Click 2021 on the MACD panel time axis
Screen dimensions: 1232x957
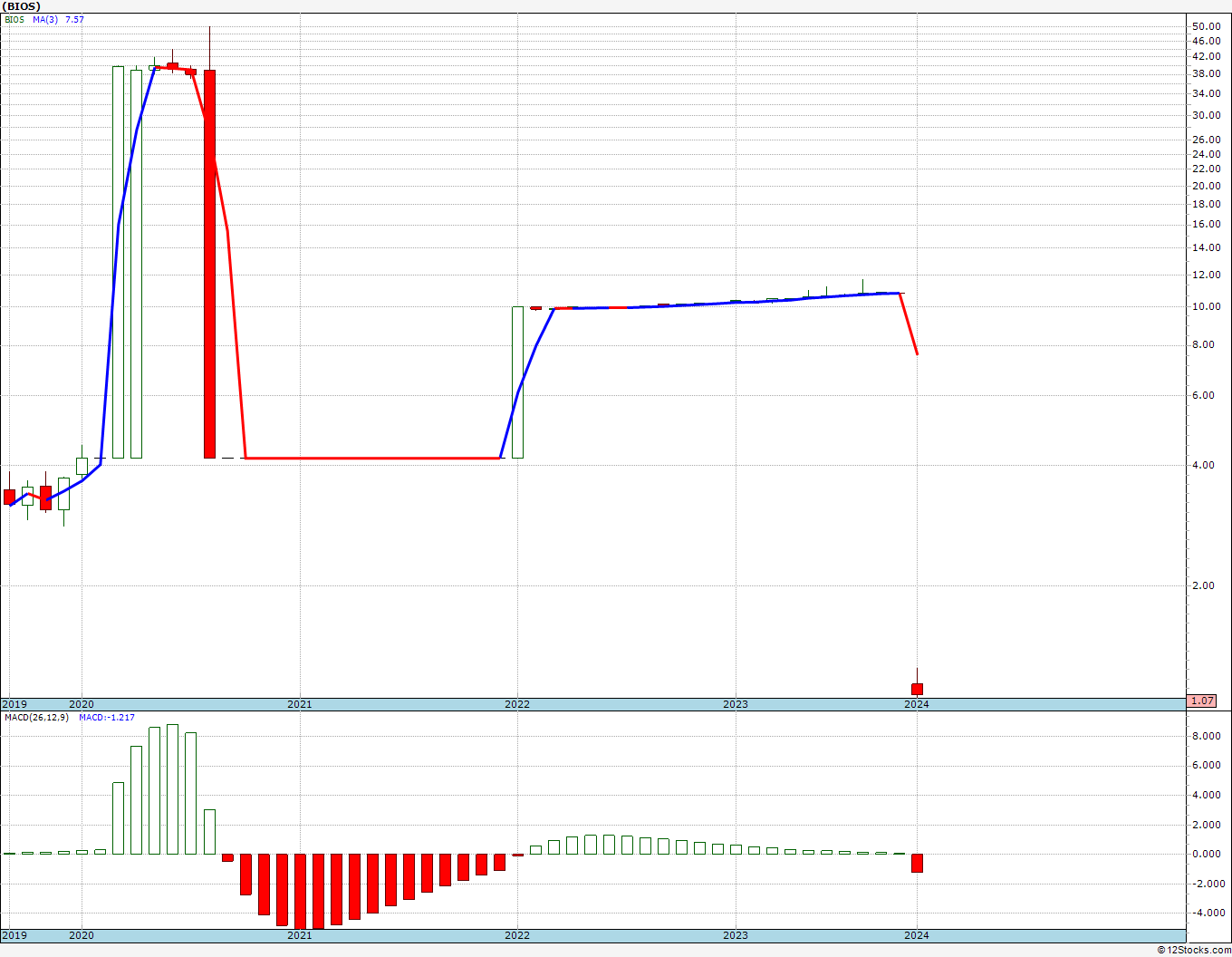tap(300, 935)
